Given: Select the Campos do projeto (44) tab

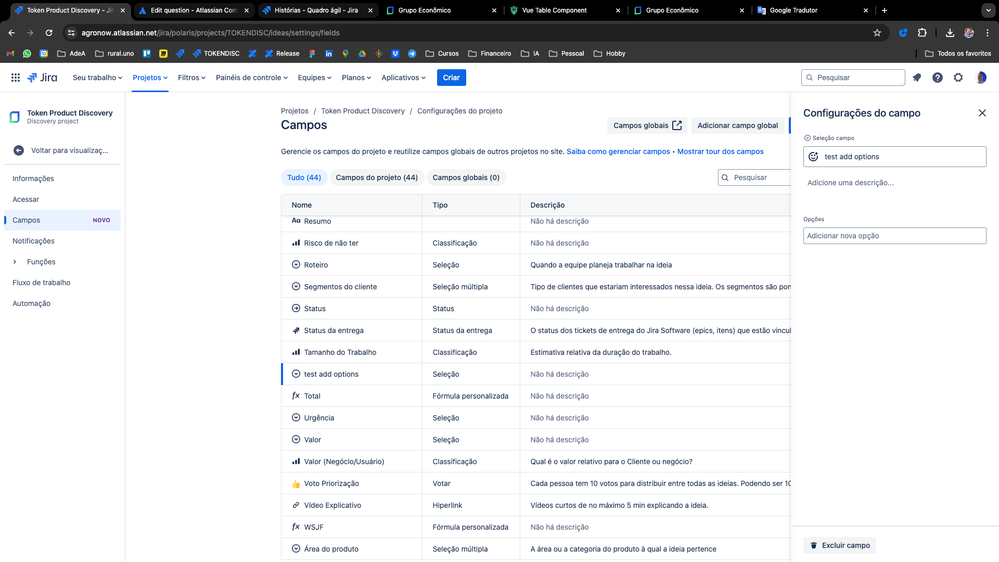Looking at the screenshot, I should pos(377,178).
